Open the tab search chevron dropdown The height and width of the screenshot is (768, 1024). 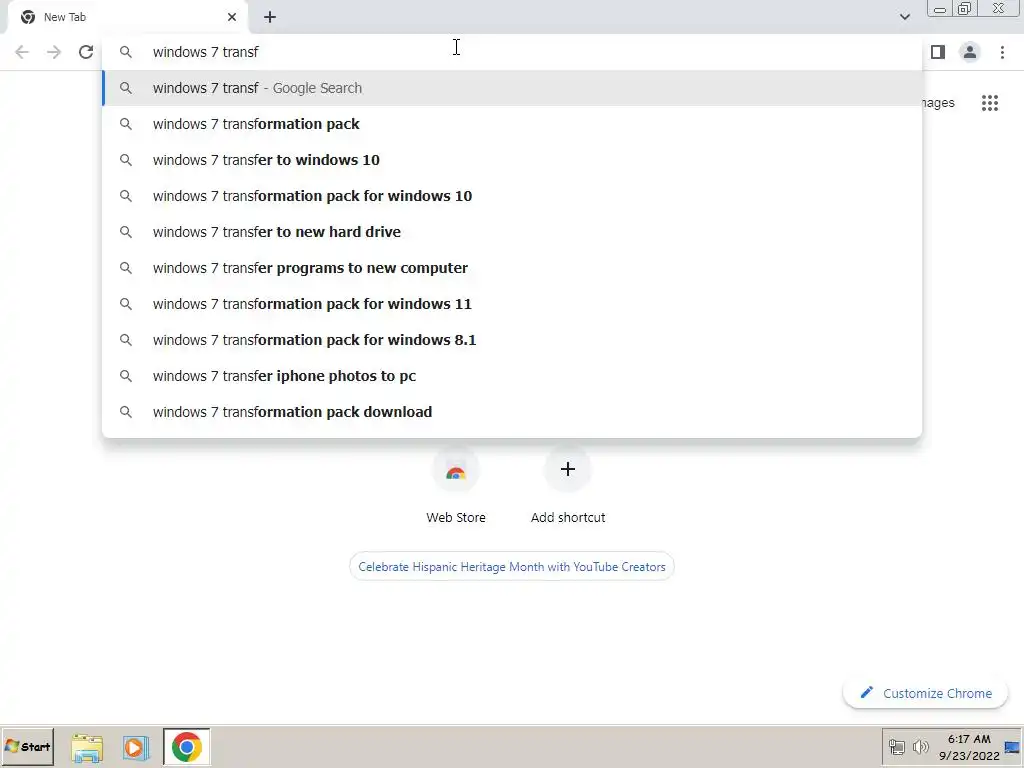point(904,17)
